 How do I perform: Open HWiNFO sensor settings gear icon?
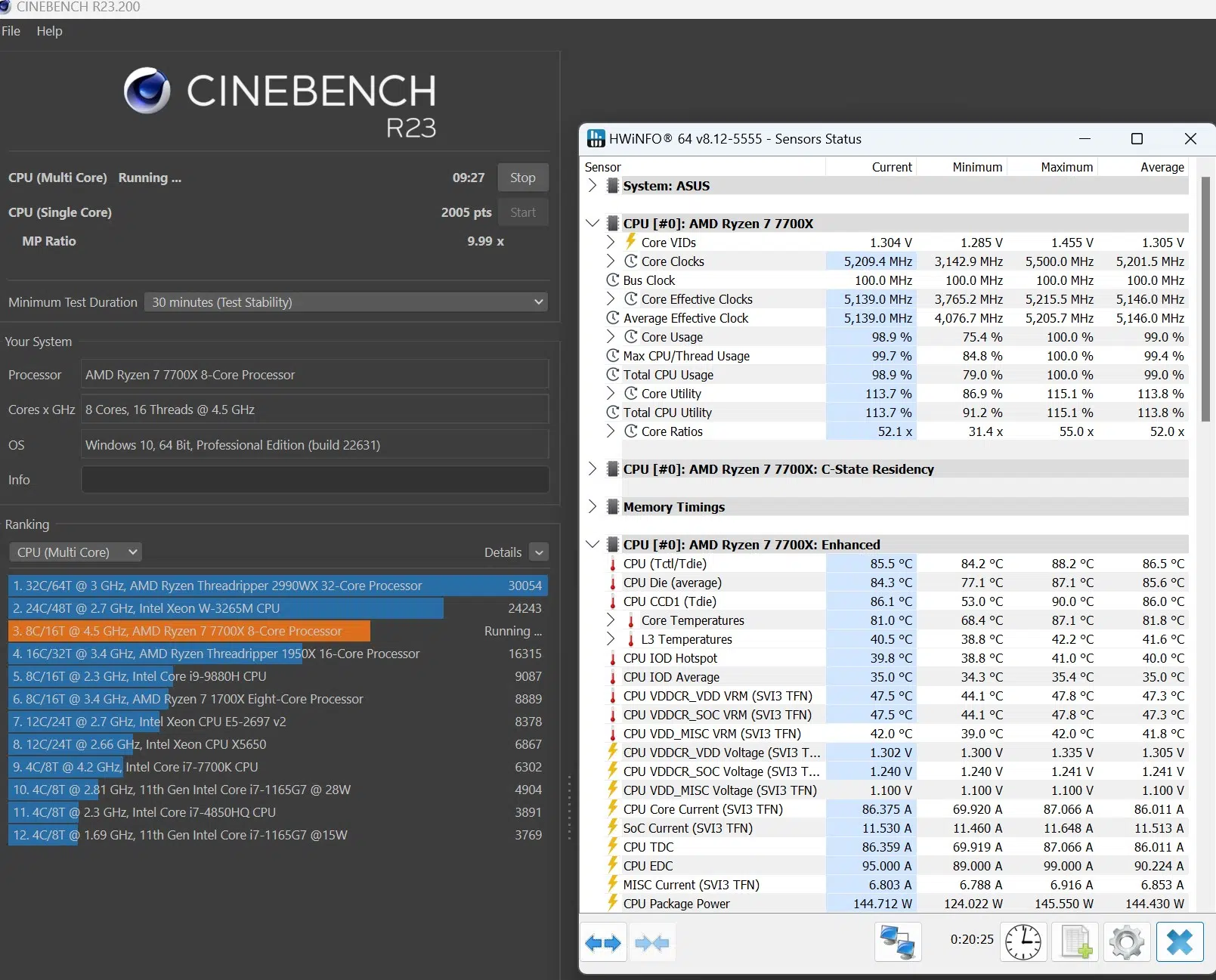pyautogui.click(x=1127, y=942)
